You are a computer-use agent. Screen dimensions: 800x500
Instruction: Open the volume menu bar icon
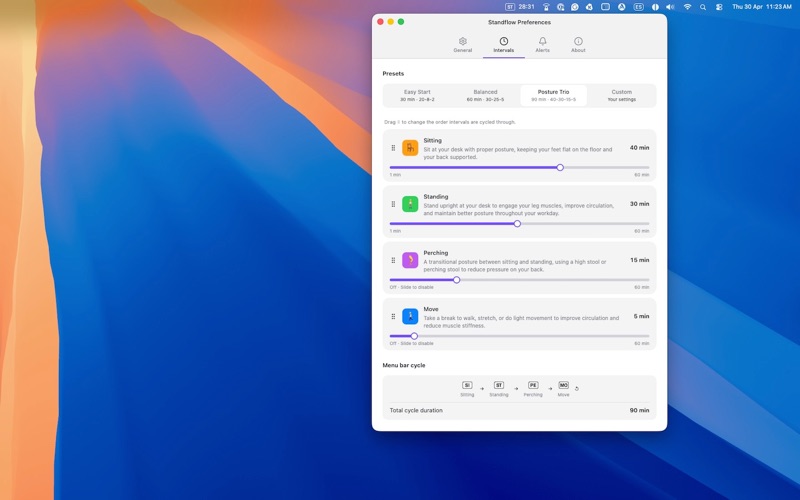670,7
